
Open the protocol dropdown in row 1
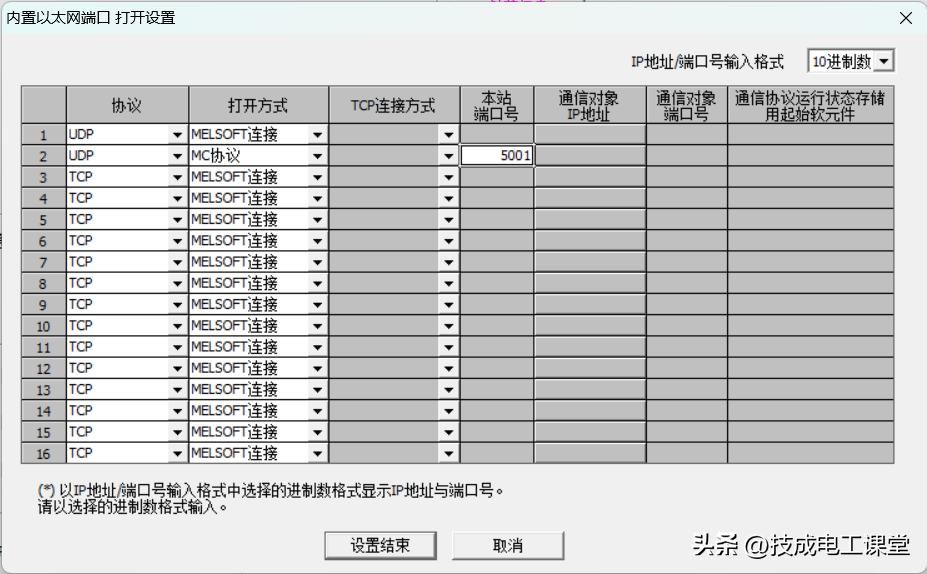point(177,134)
